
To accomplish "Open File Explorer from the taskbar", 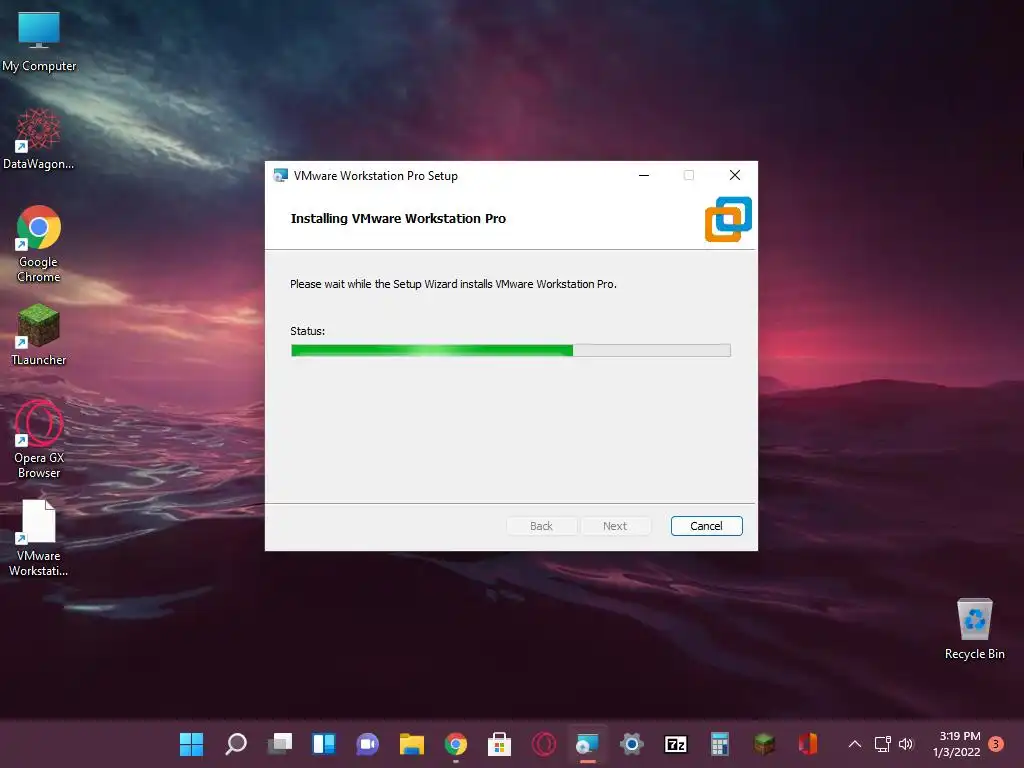I will 411,744.
